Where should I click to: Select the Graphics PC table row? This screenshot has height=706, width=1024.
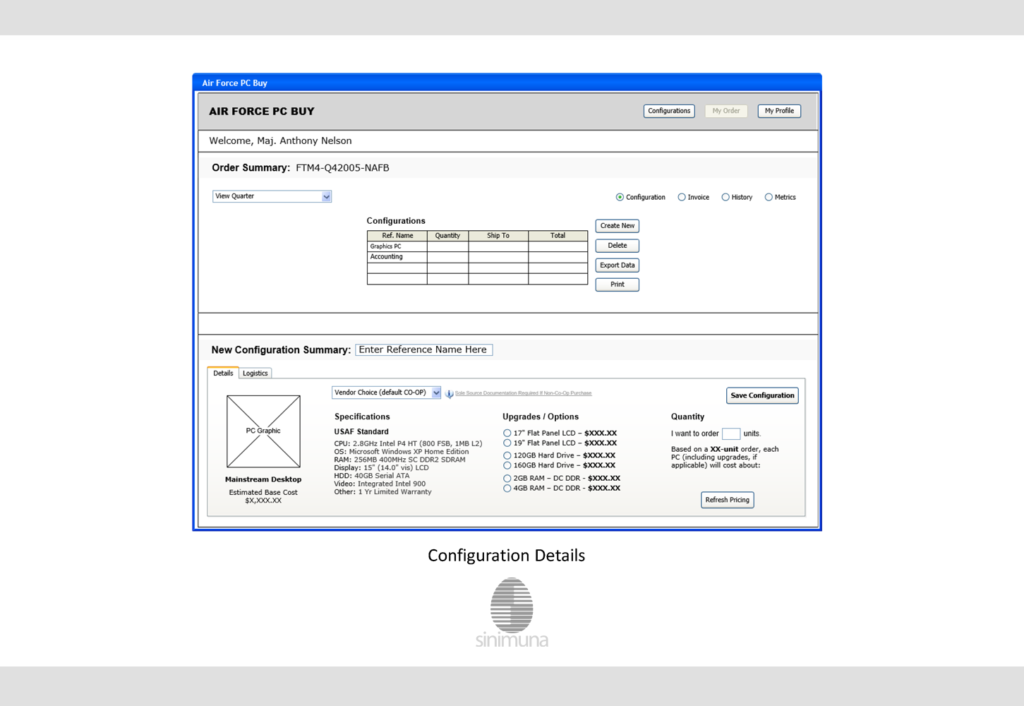[477, 246]
